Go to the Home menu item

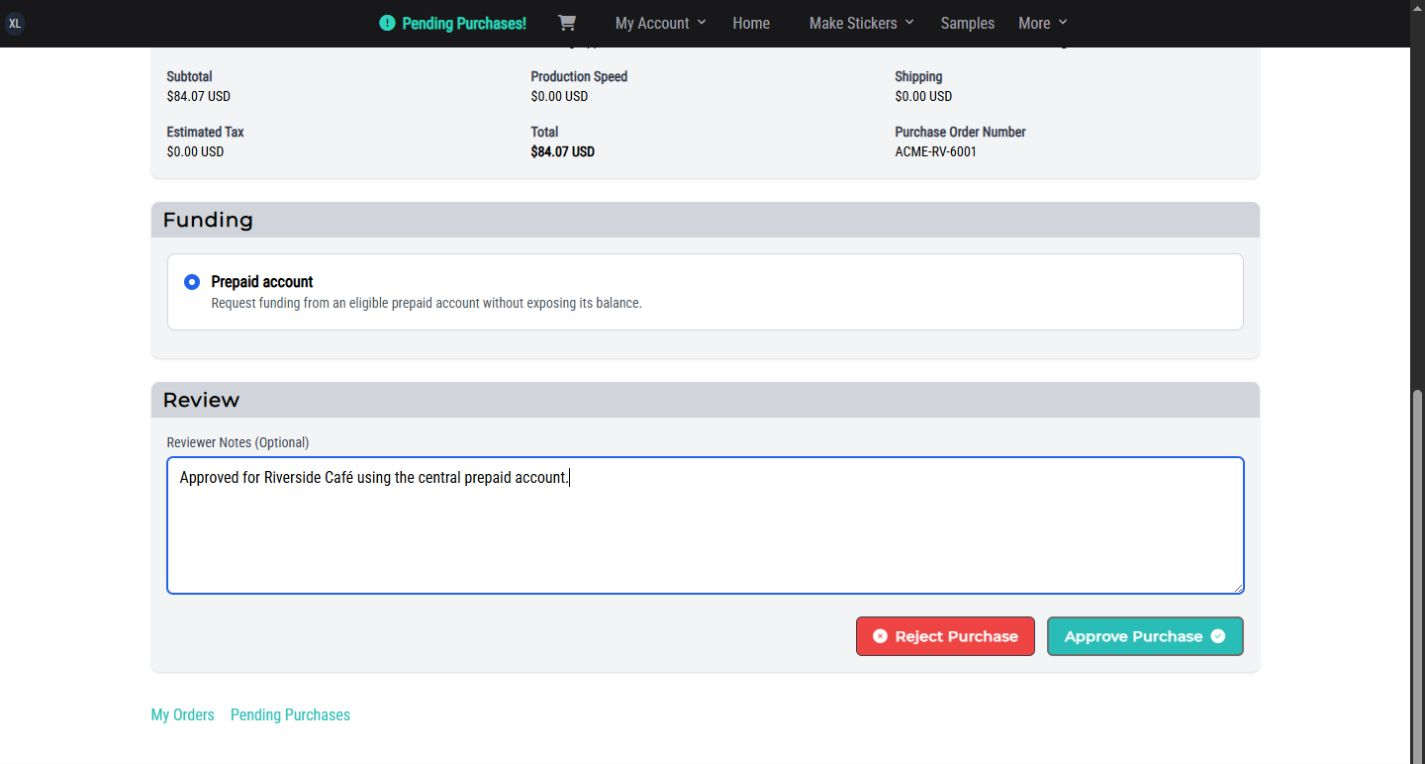point(751,23)
